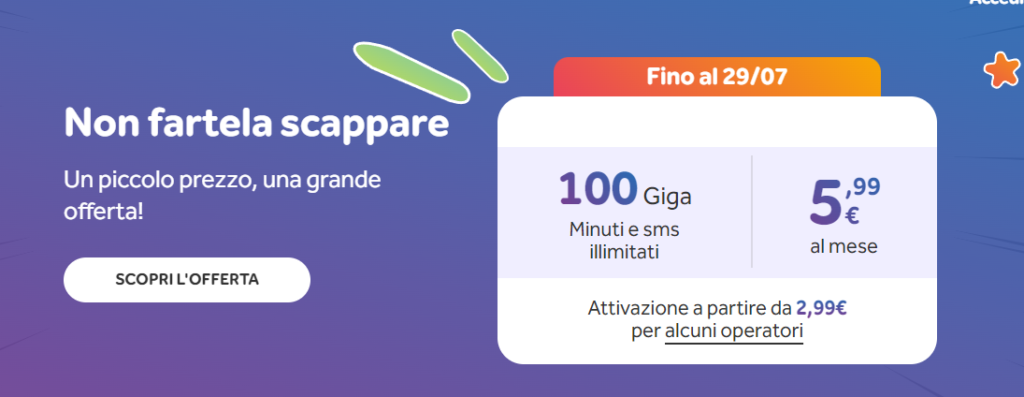Click the orange star icon
Screen dimensions: 1024x397
click(1002, 71)
